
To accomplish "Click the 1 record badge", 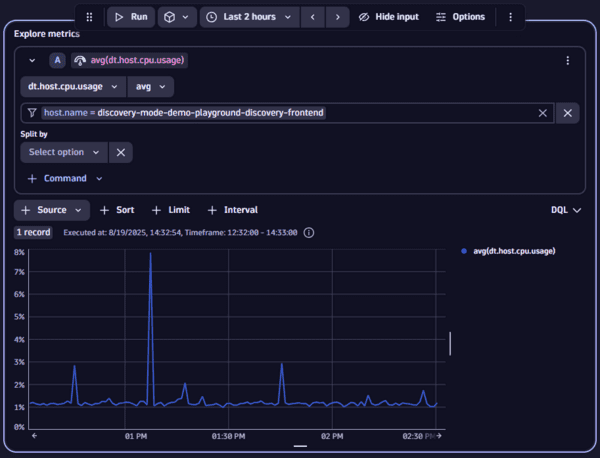I will point(33,233).
